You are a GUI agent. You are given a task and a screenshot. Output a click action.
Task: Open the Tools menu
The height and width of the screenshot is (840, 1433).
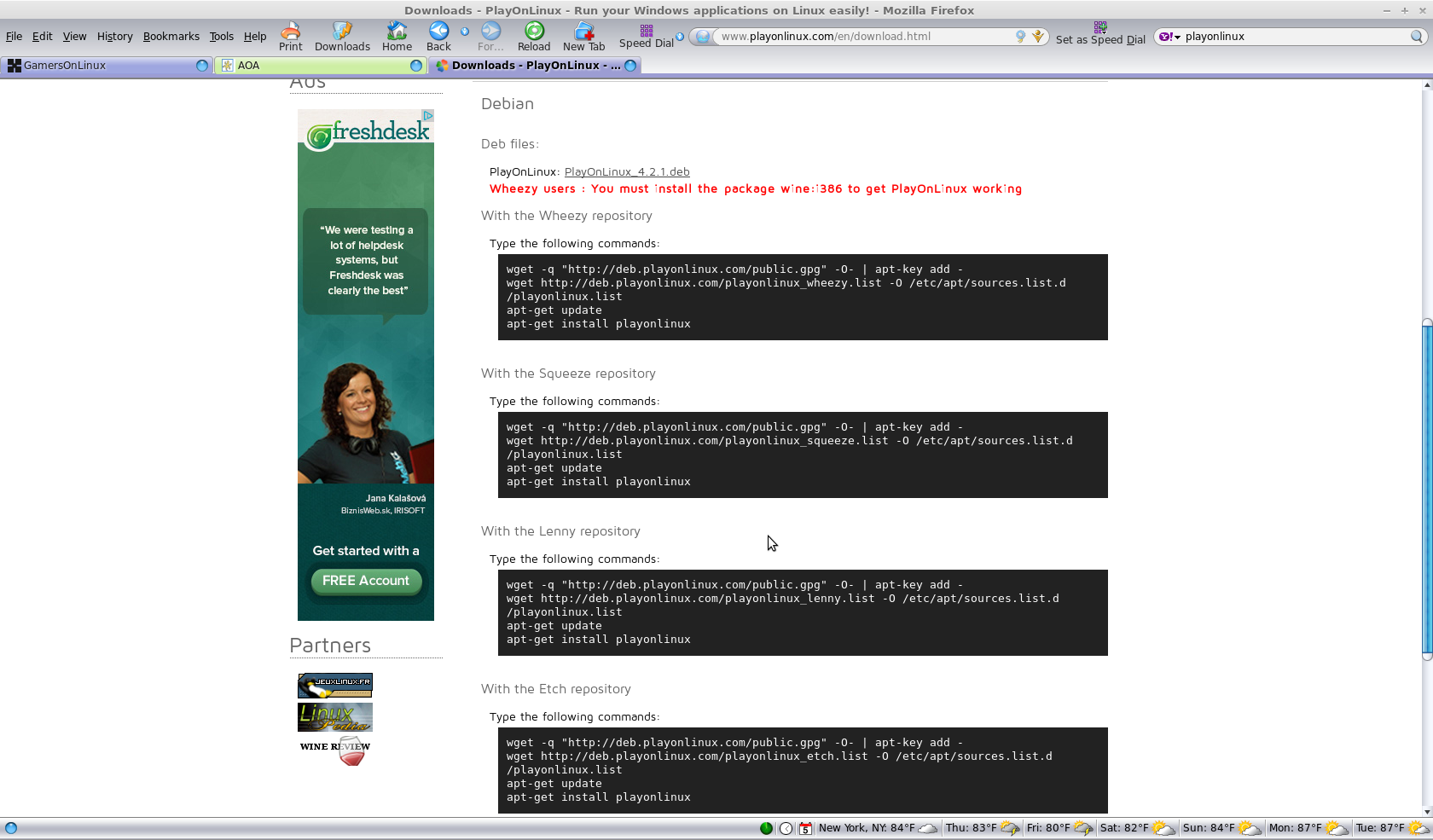[x=222, y=37]
